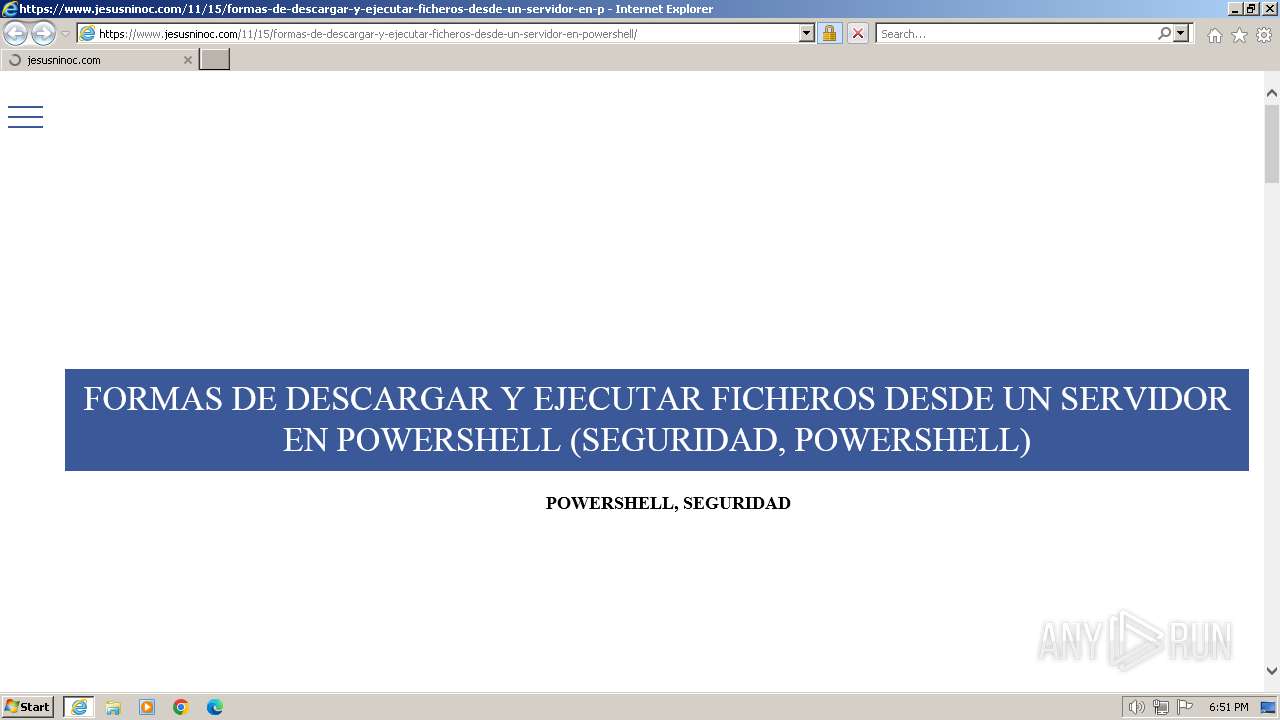Open the Favorites star icon
The width and height of the screenshot is (1280, 720).
coord(1239,35)
